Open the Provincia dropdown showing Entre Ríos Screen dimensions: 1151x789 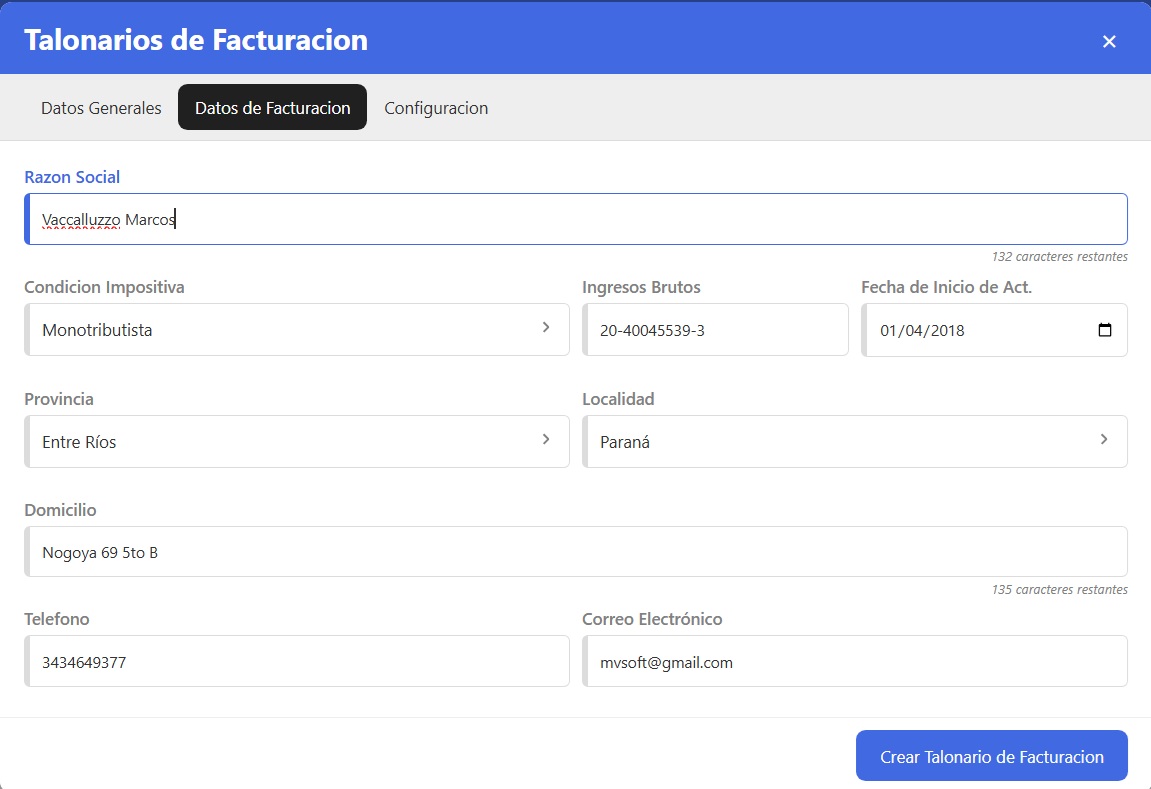coord(297,442)
